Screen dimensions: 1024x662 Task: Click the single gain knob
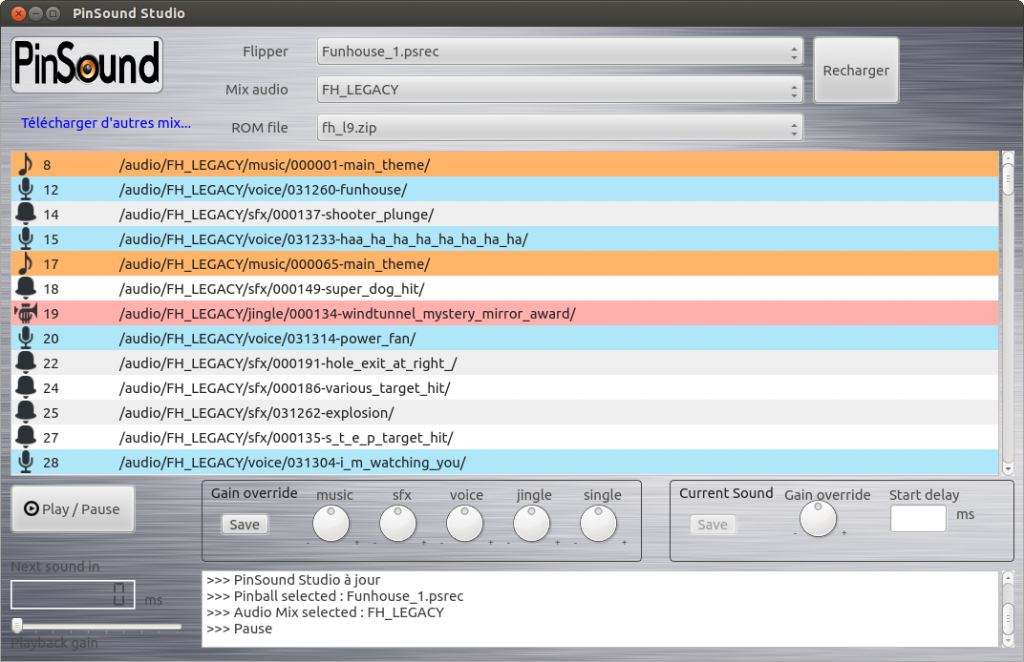pyautogui.click(x=598, y=523)
